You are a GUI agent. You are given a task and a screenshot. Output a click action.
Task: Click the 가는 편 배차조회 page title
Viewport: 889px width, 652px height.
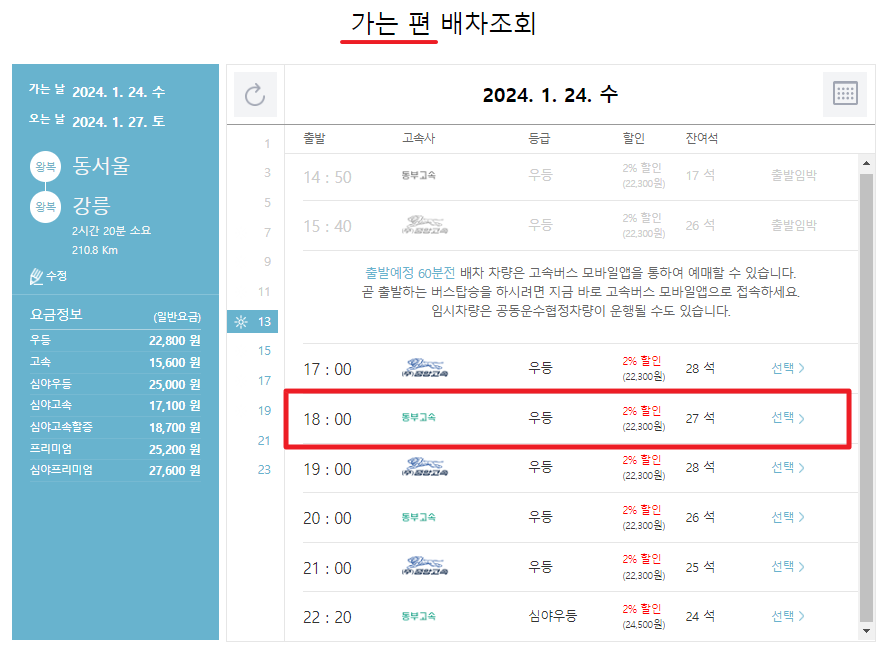443,24
